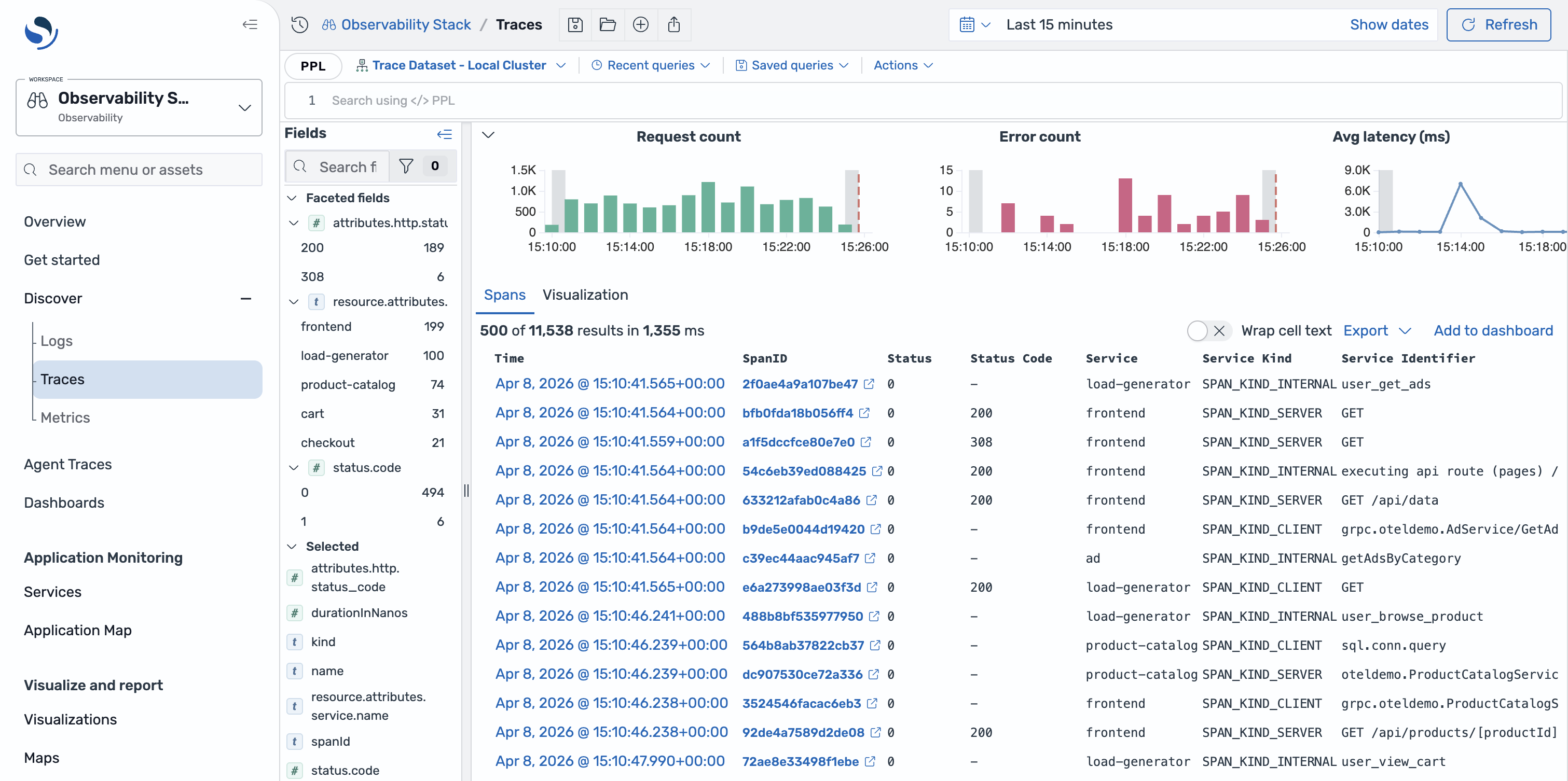Image resolution: width=1568 pixels, height=781 pixels.
Task: Open the field filter funnel icon
Action: click(x=406, y=166)
